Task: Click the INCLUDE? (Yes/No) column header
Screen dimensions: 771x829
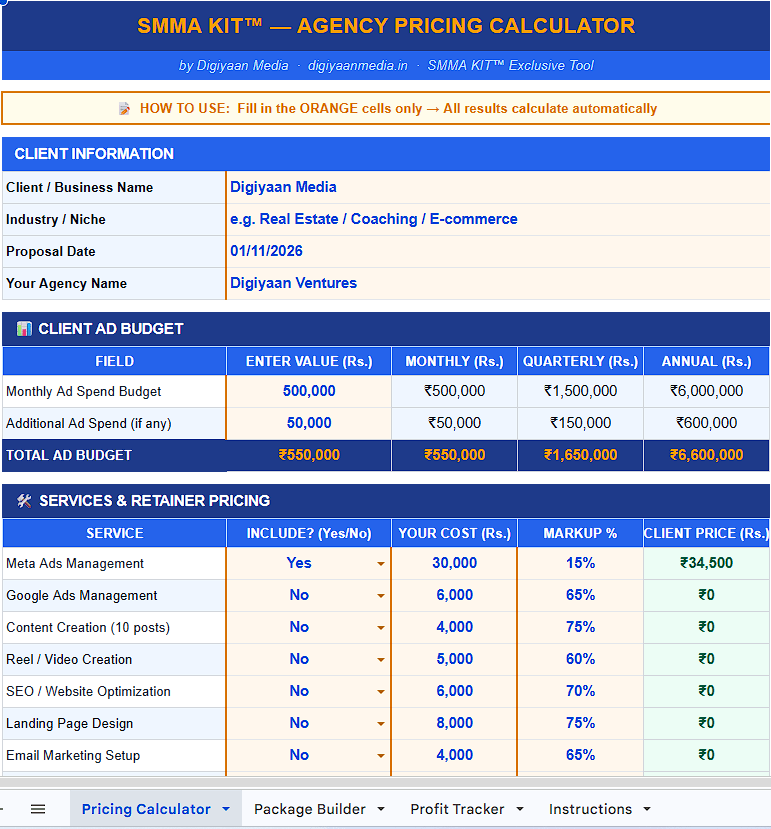Action: click(309, 533)
